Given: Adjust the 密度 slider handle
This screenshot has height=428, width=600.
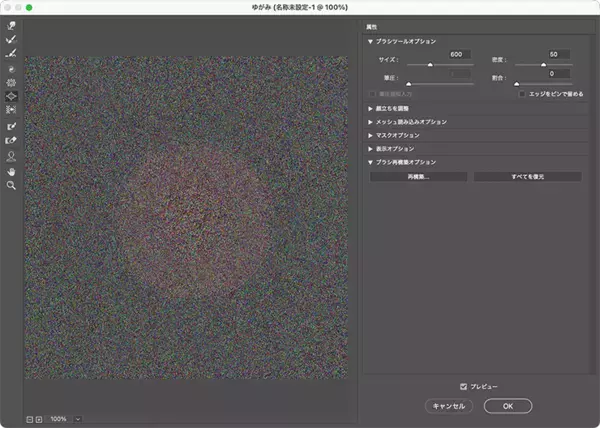Looking at the screenshot, I should click(543, 65).
